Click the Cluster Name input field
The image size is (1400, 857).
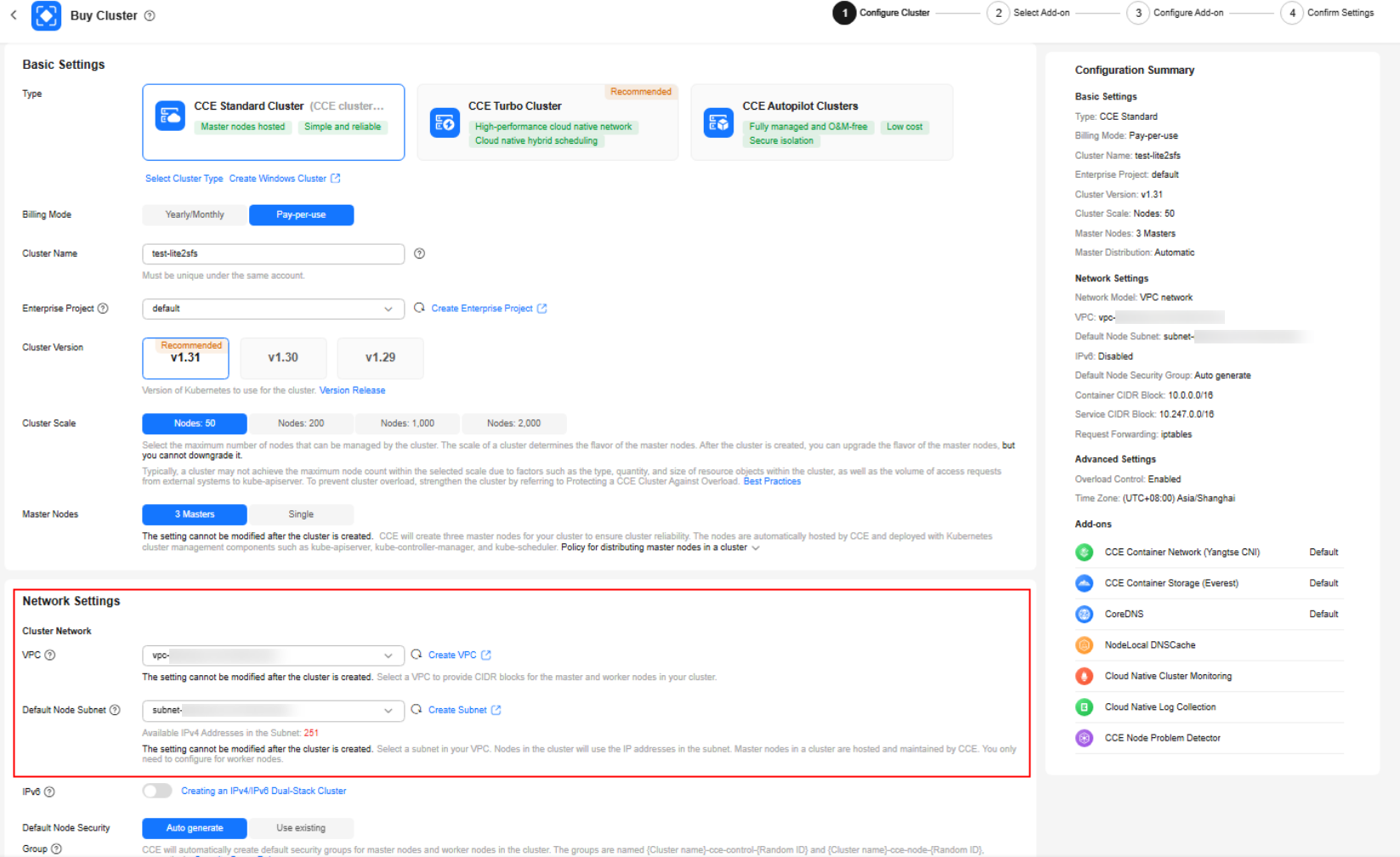coord(273,253)
